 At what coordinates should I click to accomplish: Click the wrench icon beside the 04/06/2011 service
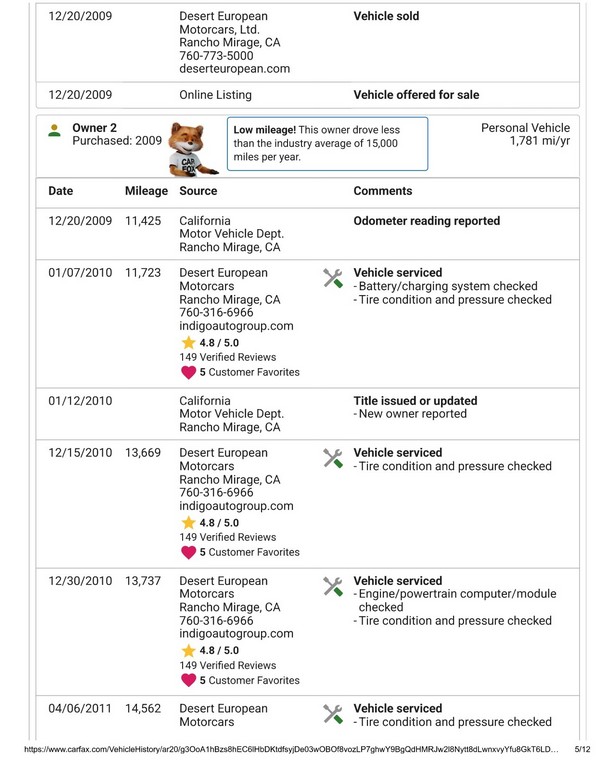pyautogui.click(x=334, y=714)
